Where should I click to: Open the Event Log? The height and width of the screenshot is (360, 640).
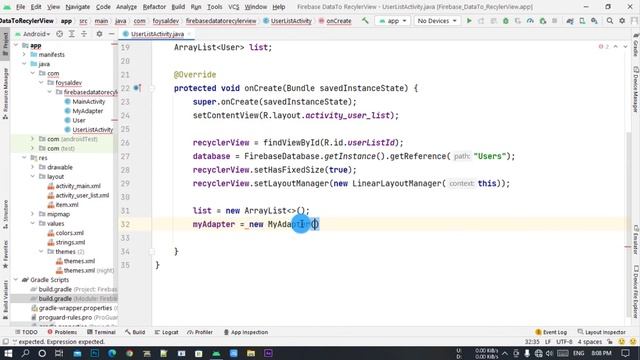(x=551, y=332)
